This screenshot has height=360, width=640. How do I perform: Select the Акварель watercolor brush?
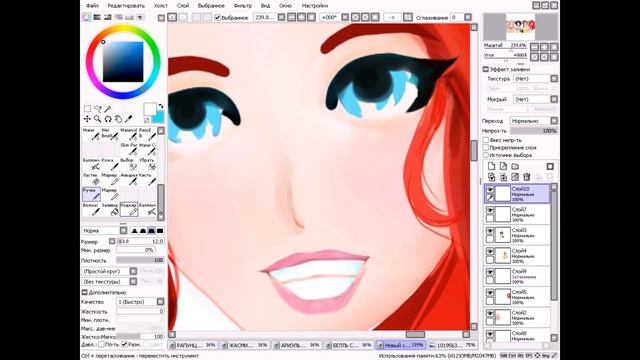point(129,179)
